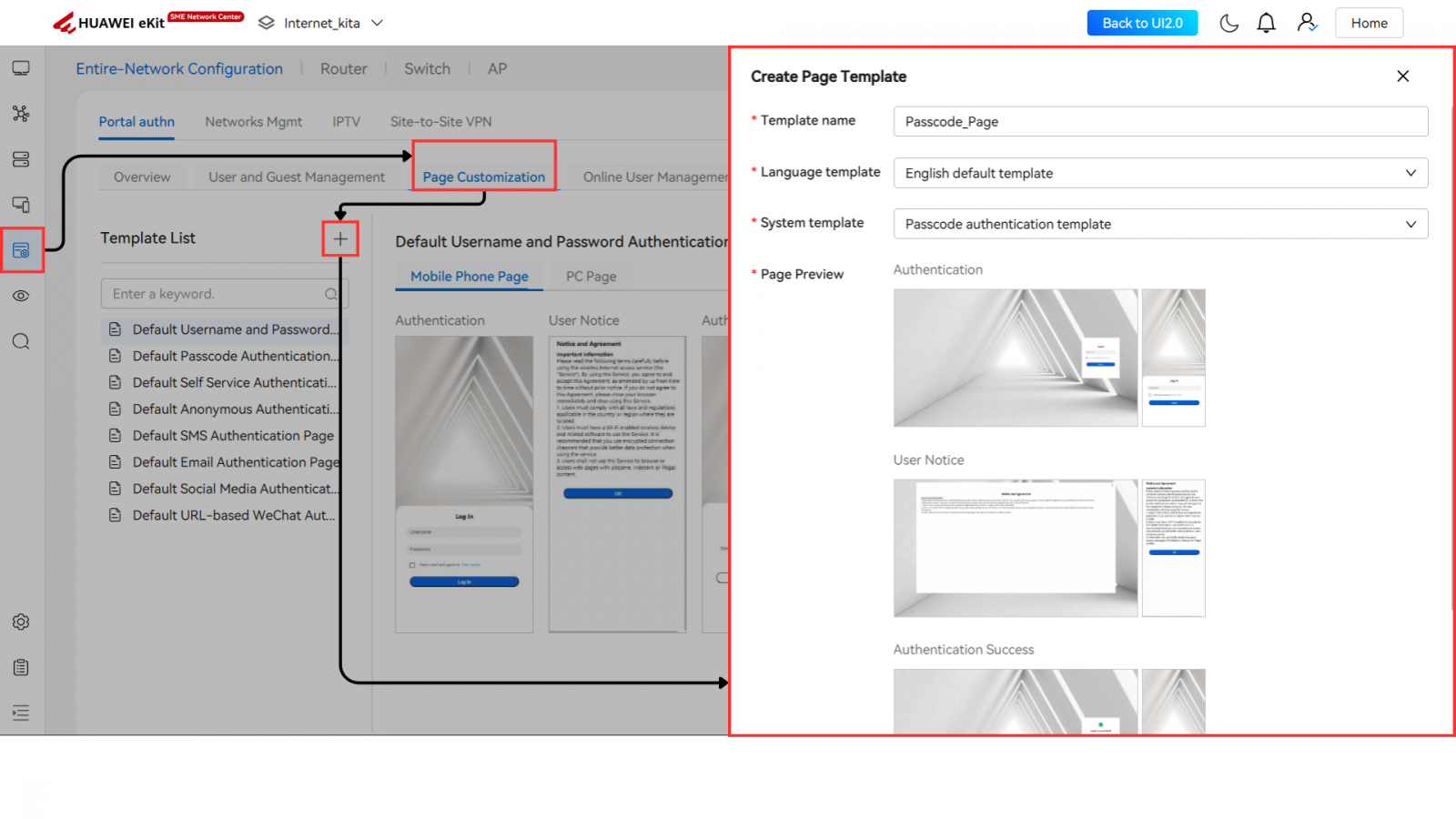1456x819 pixels.
Task: Switch to the PC Page tab
Action: (591, 277)
